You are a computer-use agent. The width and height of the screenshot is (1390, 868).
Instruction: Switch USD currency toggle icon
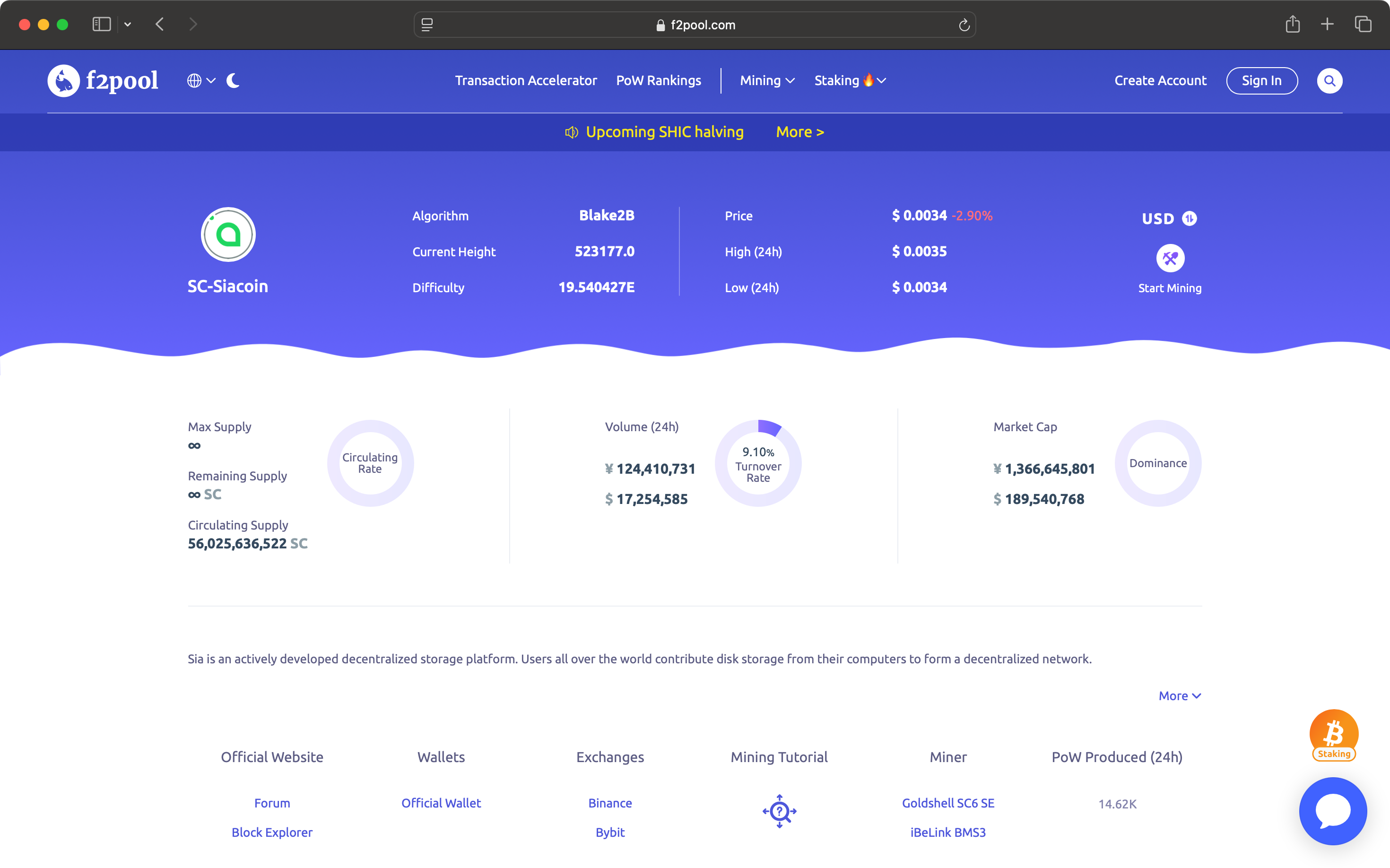coord(1189,219)
